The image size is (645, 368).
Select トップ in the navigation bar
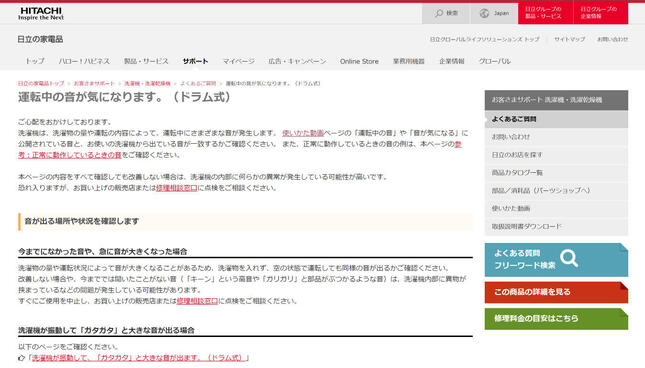click(35, 61)
